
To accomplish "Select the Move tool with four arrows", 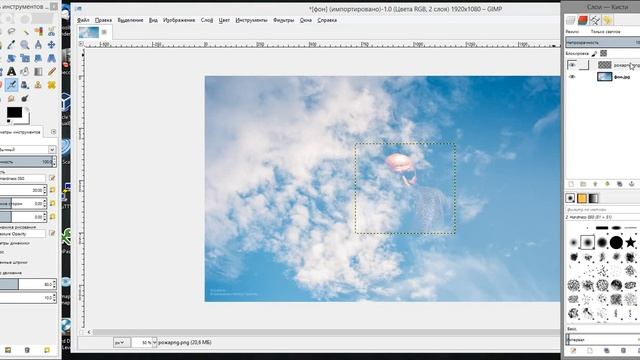I will (51, 44).
